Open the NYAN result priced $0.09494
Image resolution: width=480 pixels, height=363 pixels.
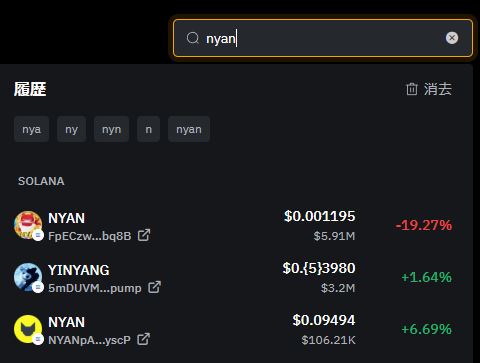pyautogui.click(x=233, y=329)
